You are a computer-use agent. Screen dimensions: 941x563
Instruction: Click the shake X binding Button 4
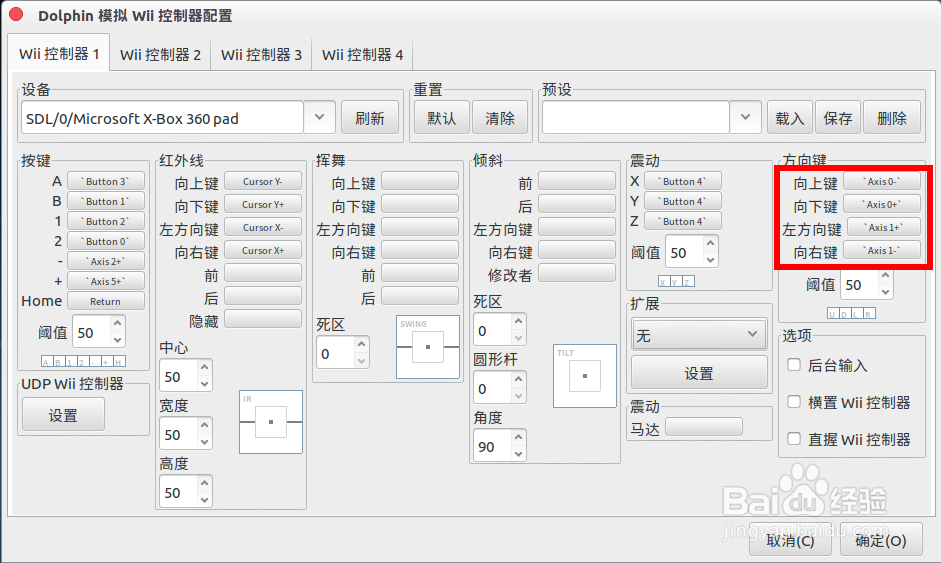[683, 181]
